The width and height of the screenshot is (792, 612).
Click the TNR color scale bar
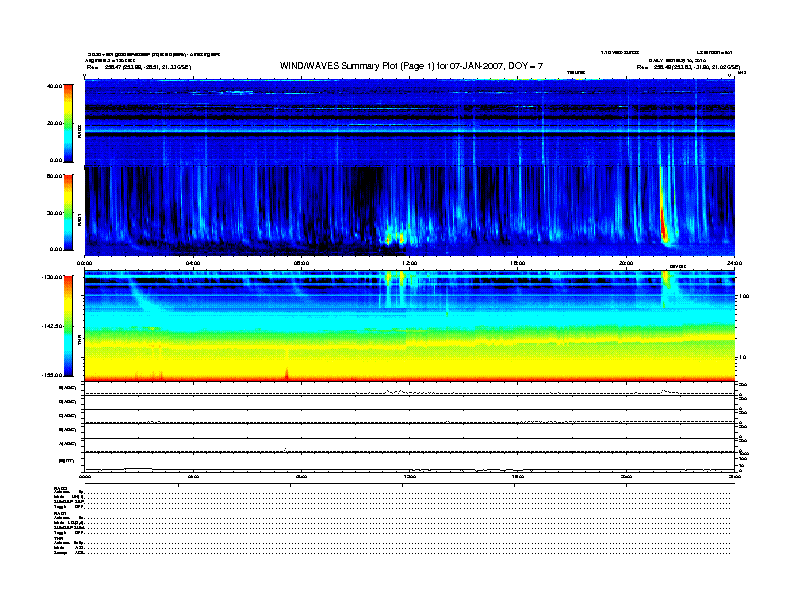tap(68, 326)
